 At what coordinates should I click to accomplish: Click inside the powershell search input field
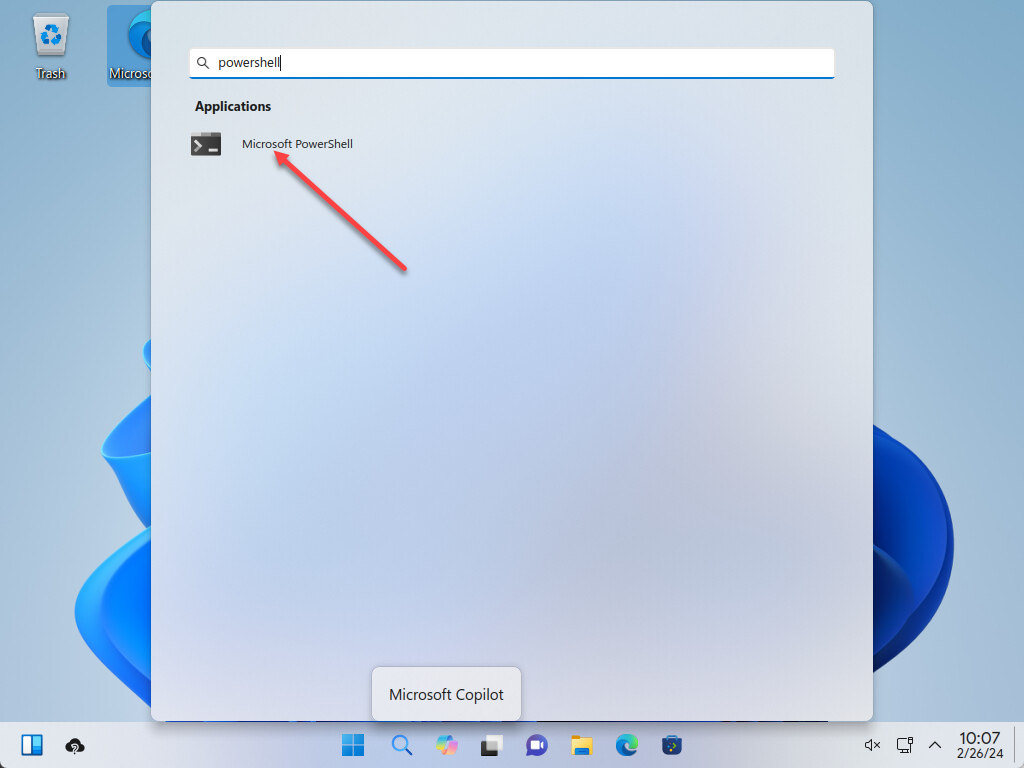(x=520, y=63)
